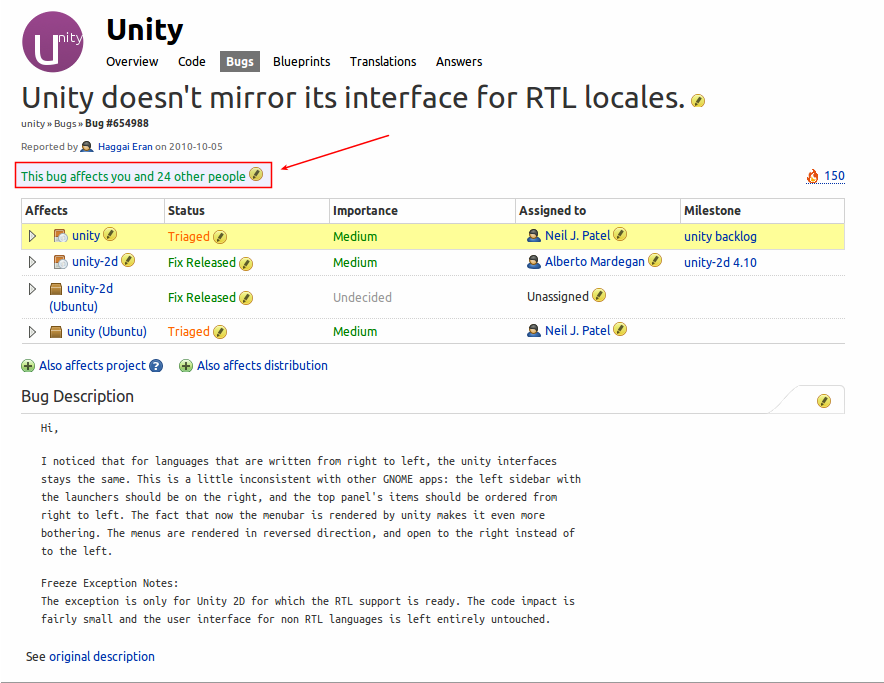
Task: Edit unity-2d target pencil icon
Action: [128, 261]
